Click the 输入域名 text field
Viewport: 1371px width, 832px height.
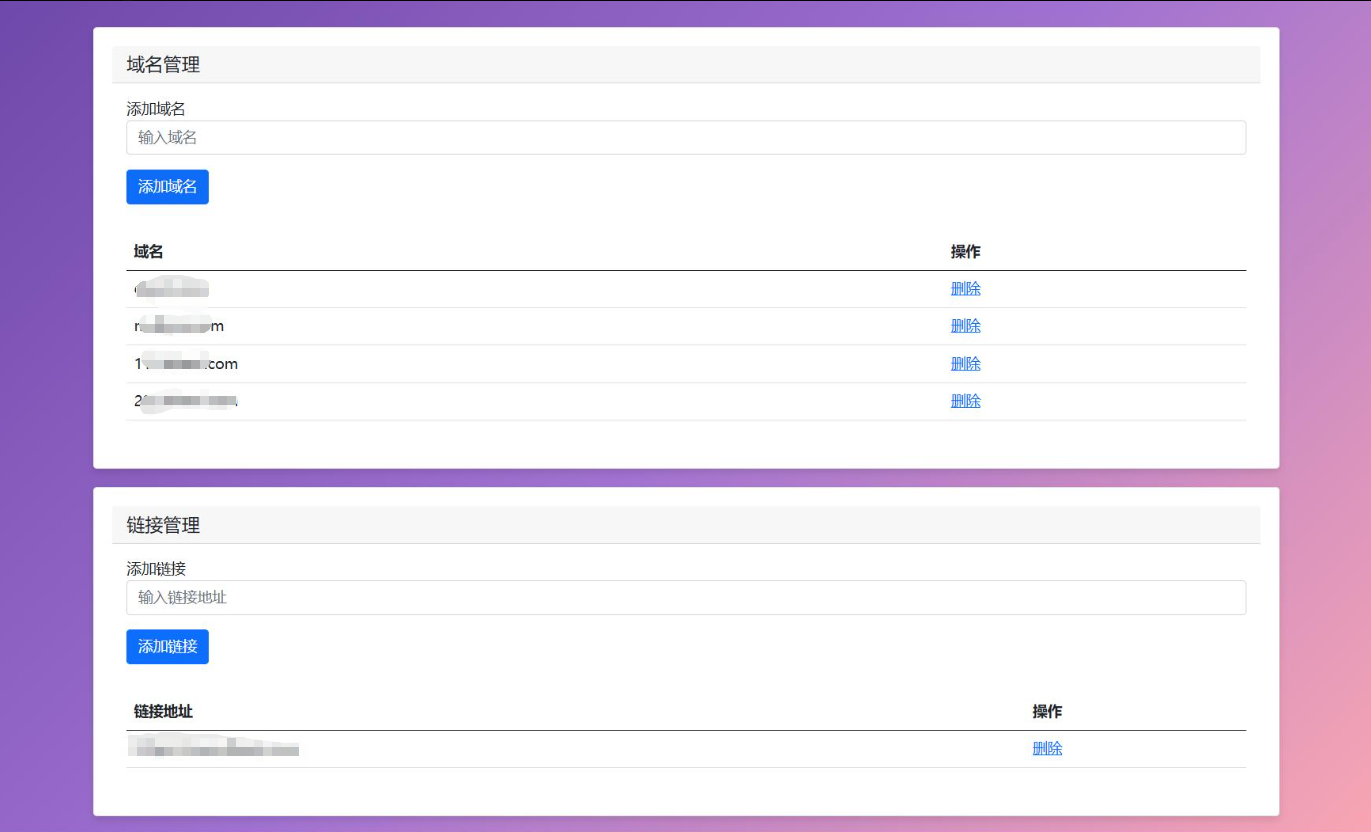coord(685,138)
